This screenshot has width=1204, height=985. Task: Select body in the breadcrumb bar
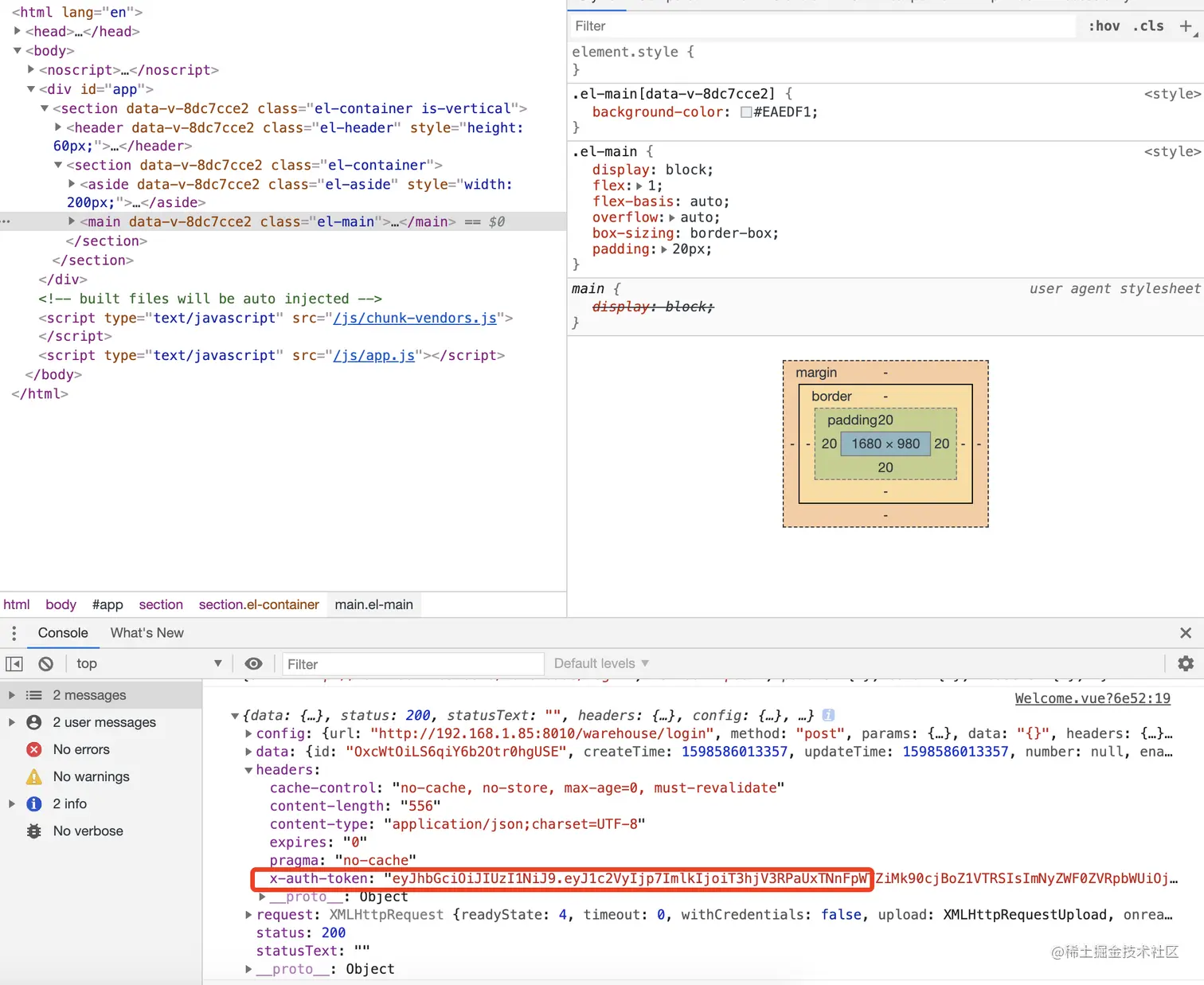click(61, 604)
